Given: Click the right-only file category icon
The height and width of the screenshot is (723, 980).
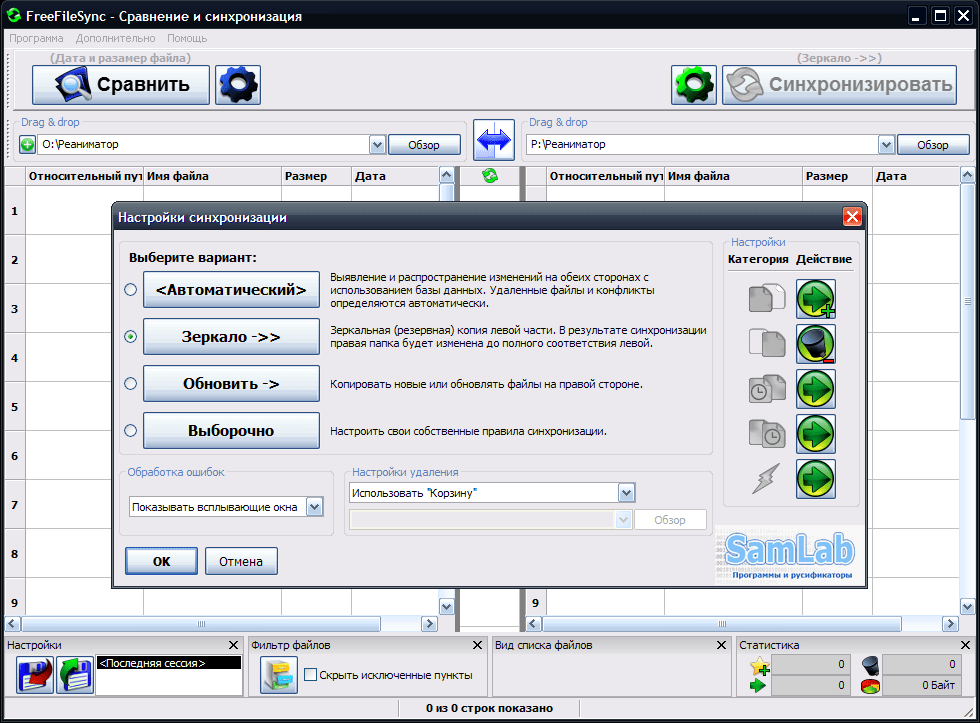Looking at the screenshot, I should click(x=766, y=343).
